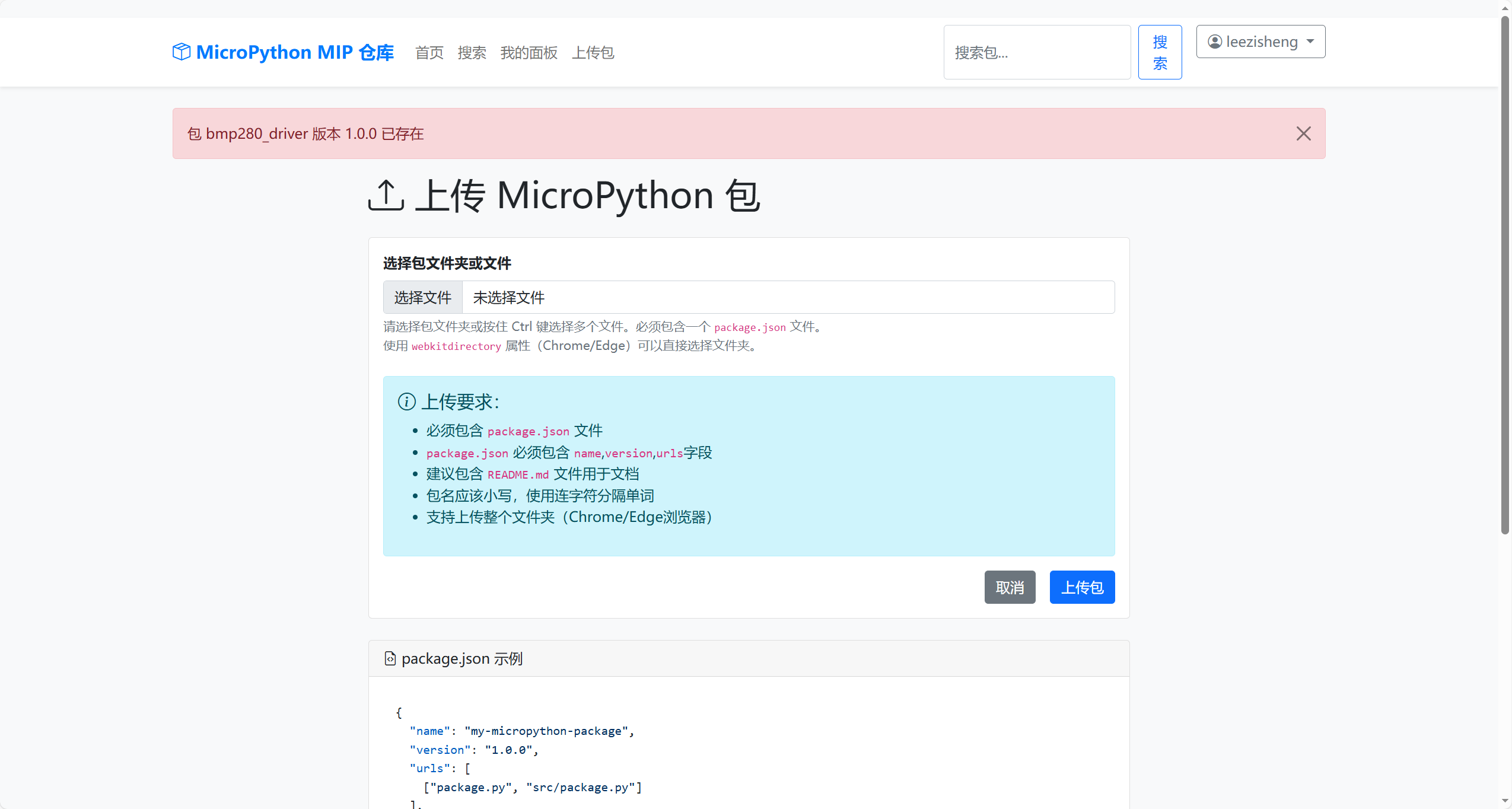Click the user avatar icon beside leezisheng
1512x809 pixels.
[1215, 42]
